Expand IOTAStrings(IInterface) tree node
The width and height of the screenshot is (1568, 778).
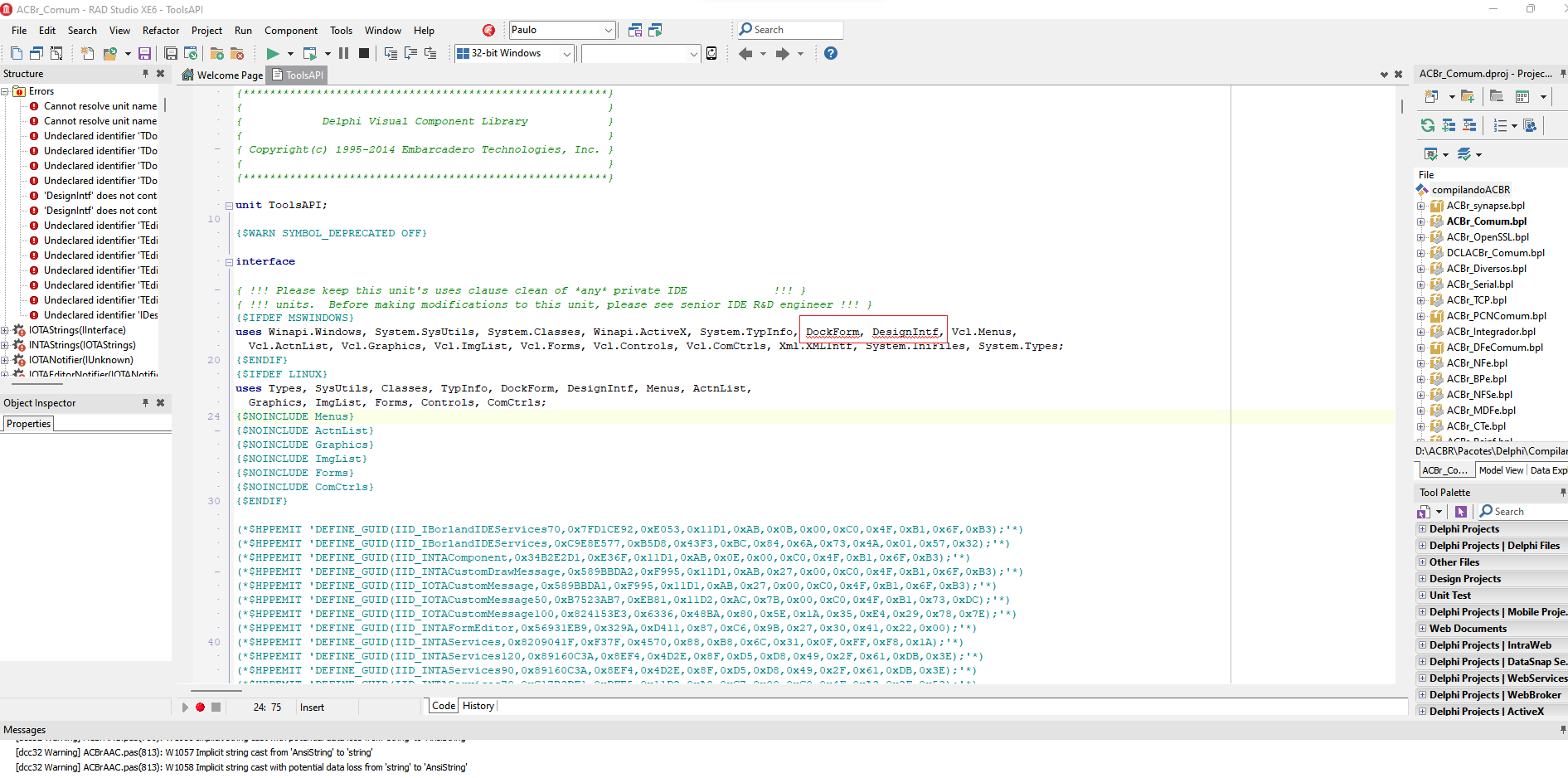pyautogui.click(x=5, y=330)
